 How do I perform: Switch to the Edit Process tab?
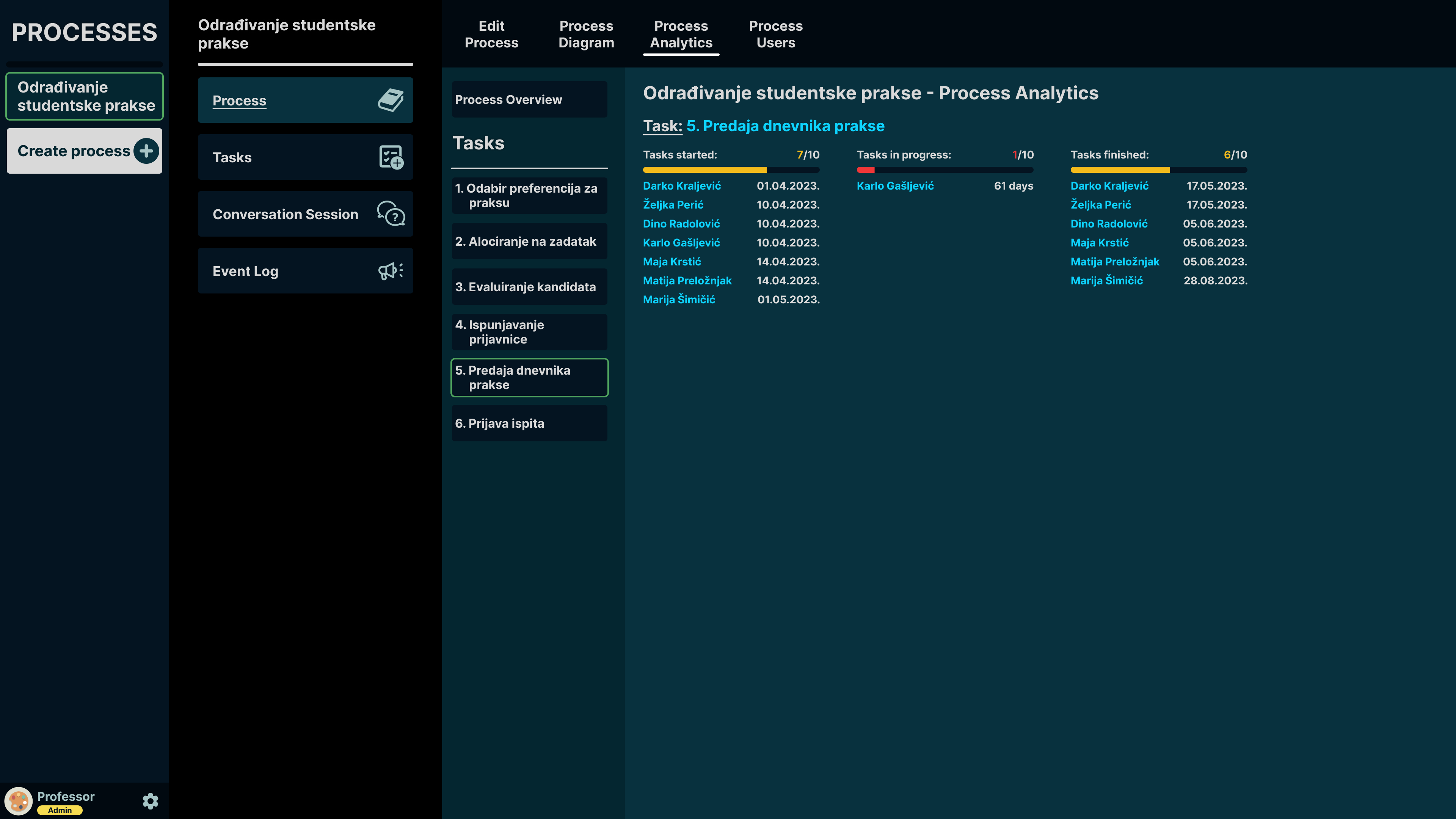point(491,35)
